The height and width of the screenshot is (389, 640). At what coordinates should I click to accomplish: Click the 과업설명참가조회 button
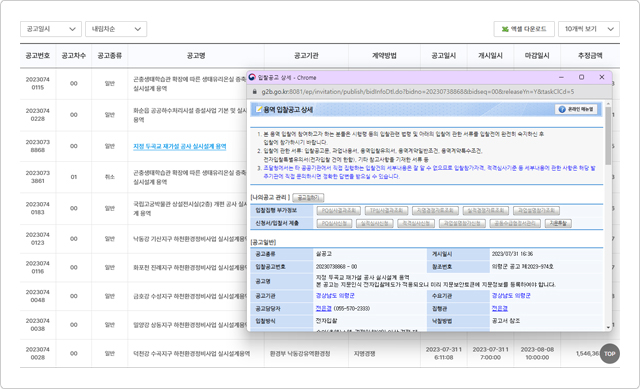tap(536, 211)
